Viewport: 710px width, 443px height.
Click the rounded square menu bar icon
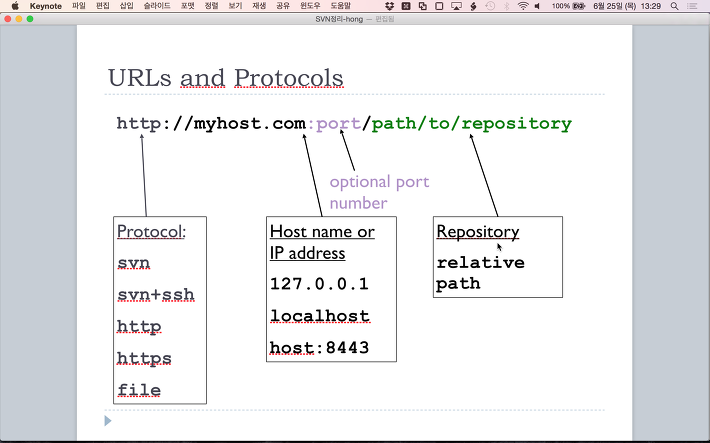pos(439,6)
